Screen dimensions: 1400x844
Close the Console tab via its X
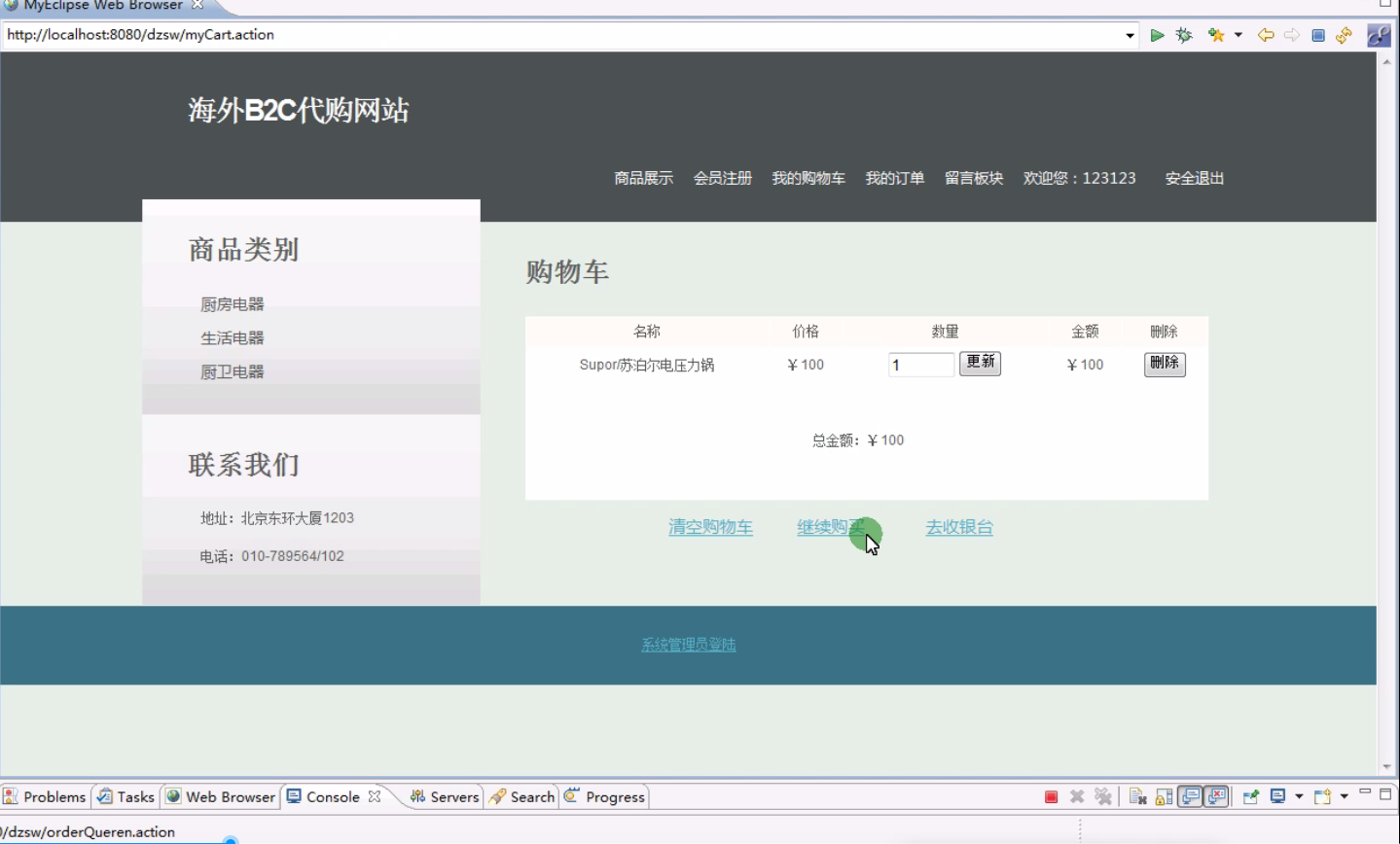point(375,796)
